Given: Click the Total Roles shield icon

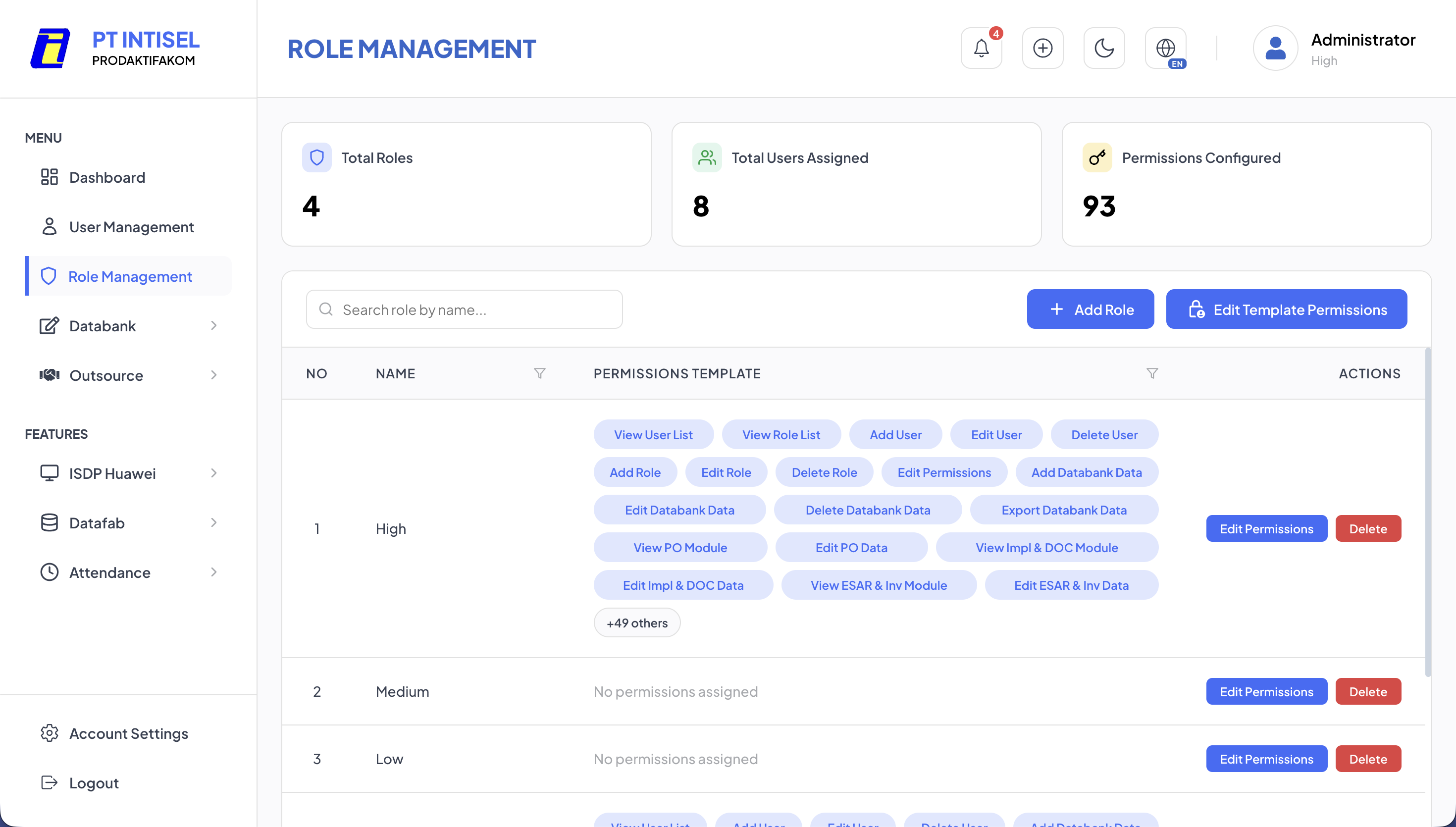Looking at the screenshot, I should click(317, 157).
